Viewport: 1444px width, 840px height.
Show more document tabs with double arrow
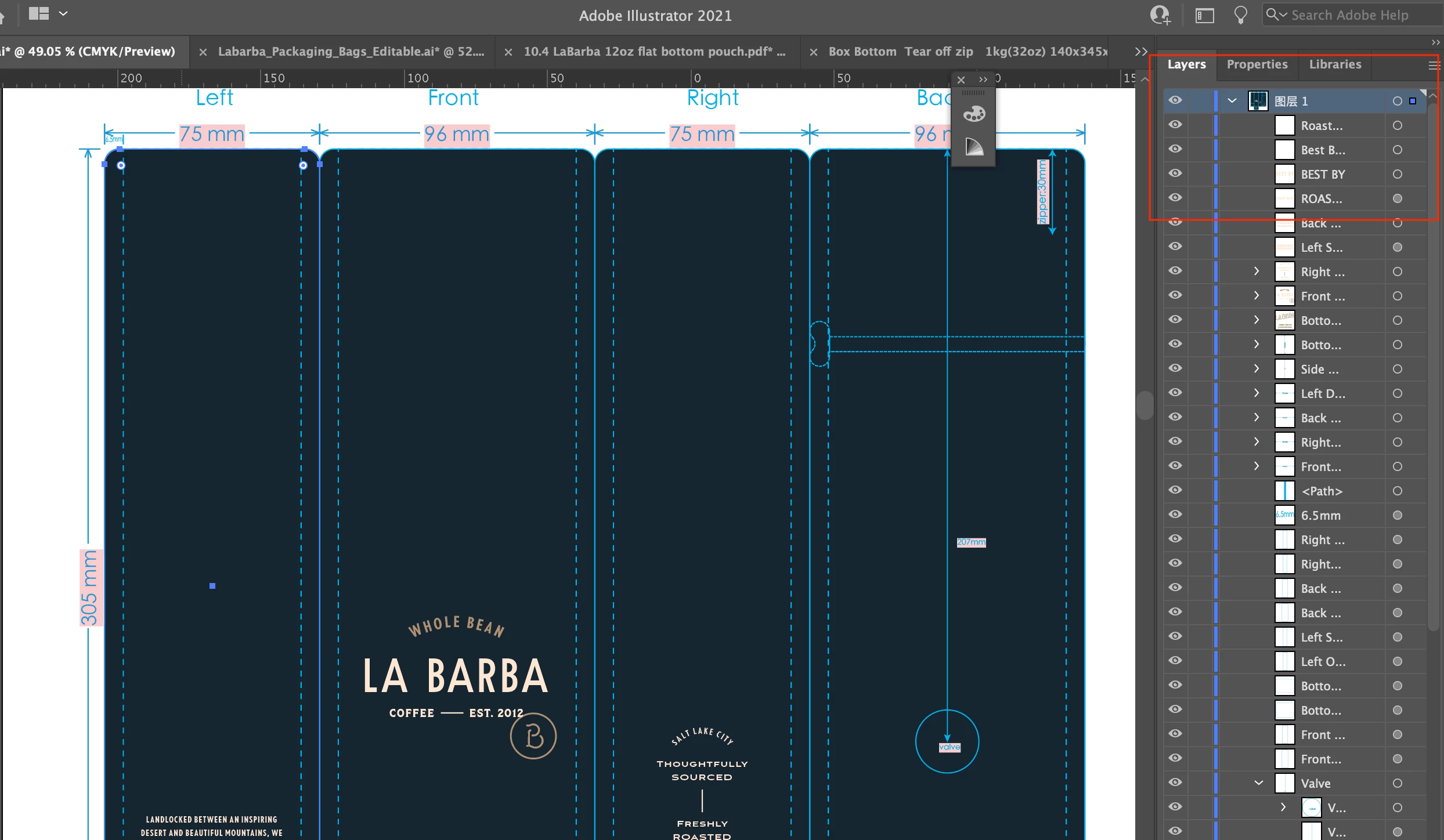[1140, 52]
